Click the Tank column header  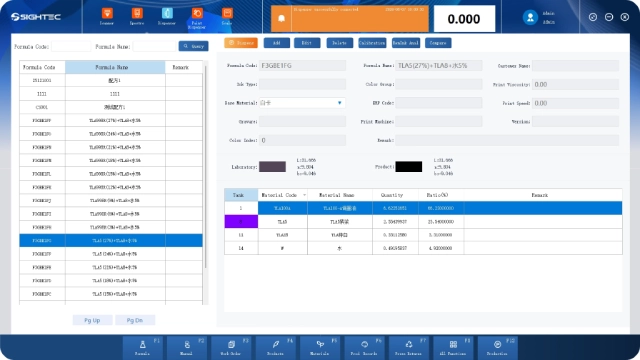(241, 195)
